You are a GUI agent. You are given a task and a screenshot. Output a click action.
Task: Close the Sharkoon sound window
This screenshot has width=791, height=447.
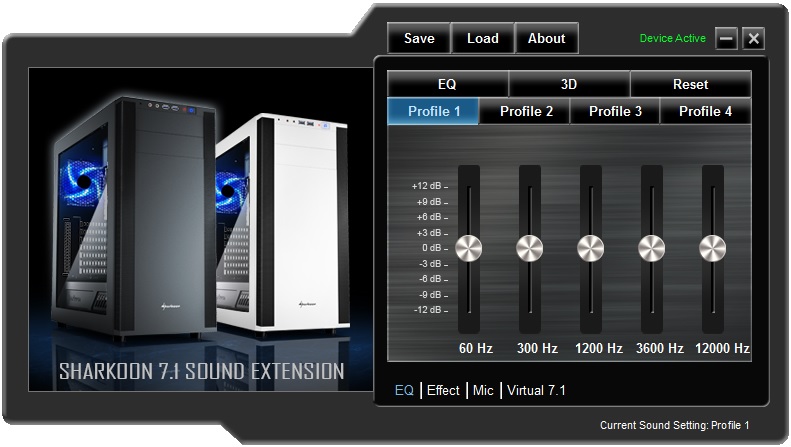point(754,38)
